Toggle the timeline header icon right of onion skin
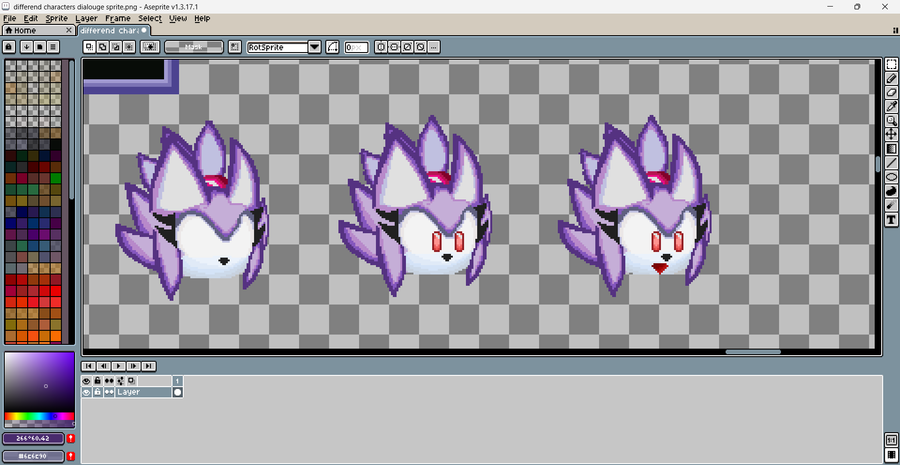 tap(131, 381)
